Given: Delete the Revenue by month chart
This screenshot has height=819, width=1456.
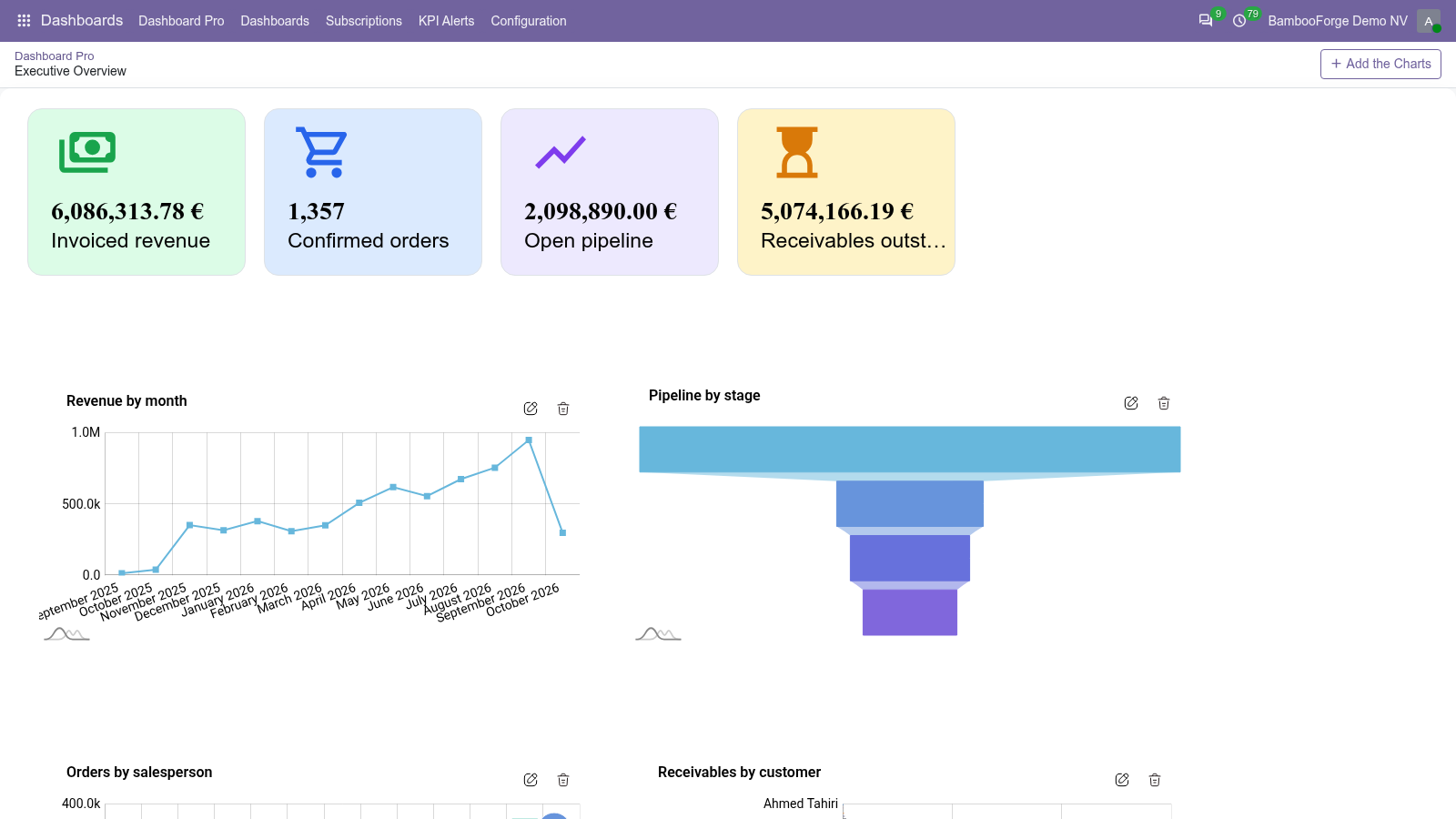Looking at the screenshot, I should 563,409.
